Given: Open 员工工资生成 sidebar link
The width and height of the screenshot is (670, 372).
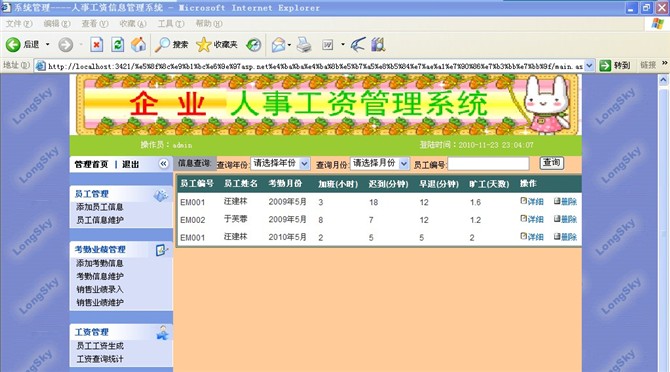Looking at the screenshot, I should click(x=100, y=346).
